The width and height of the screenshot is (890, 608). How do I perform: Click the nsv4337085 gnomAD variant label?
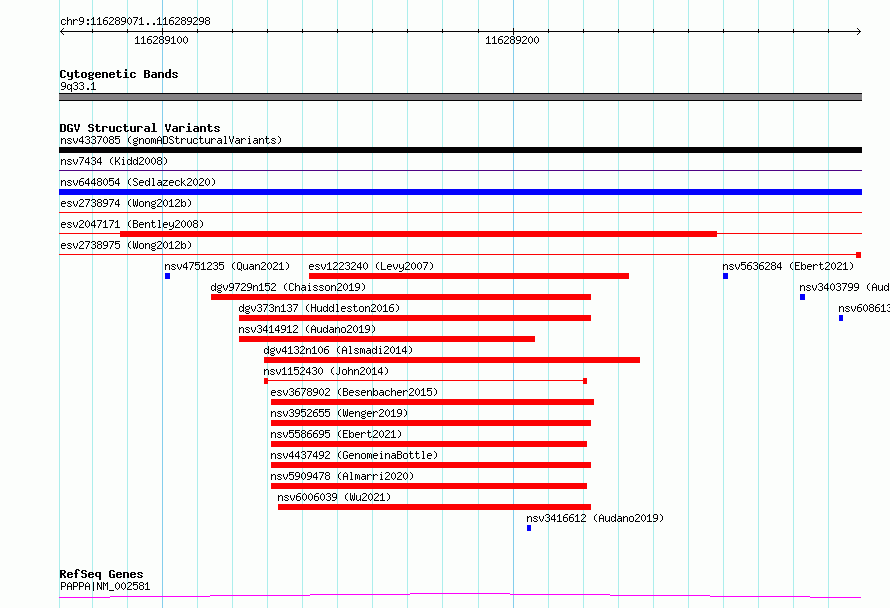[x=171, y=140]
